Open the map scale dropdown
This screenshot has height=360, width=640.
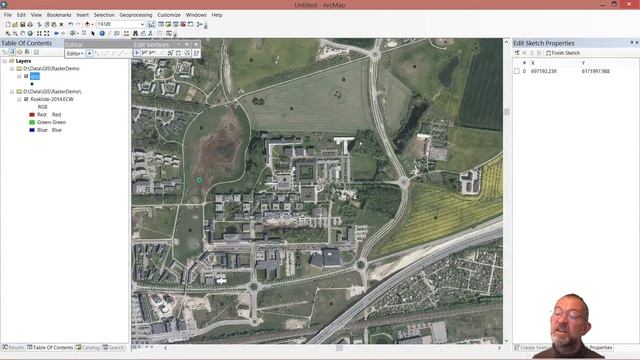[142, 24]
